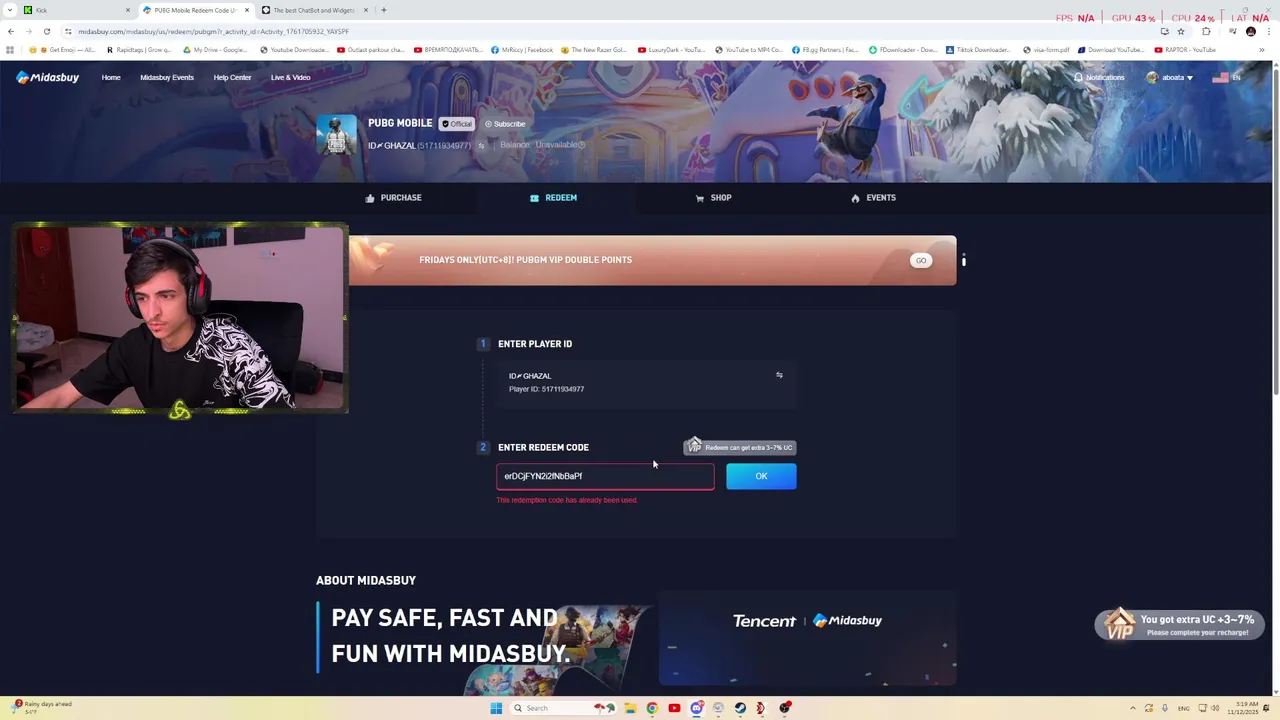Click the redeem code input field
1280x720 pixels.
click(x=605, y=476)
